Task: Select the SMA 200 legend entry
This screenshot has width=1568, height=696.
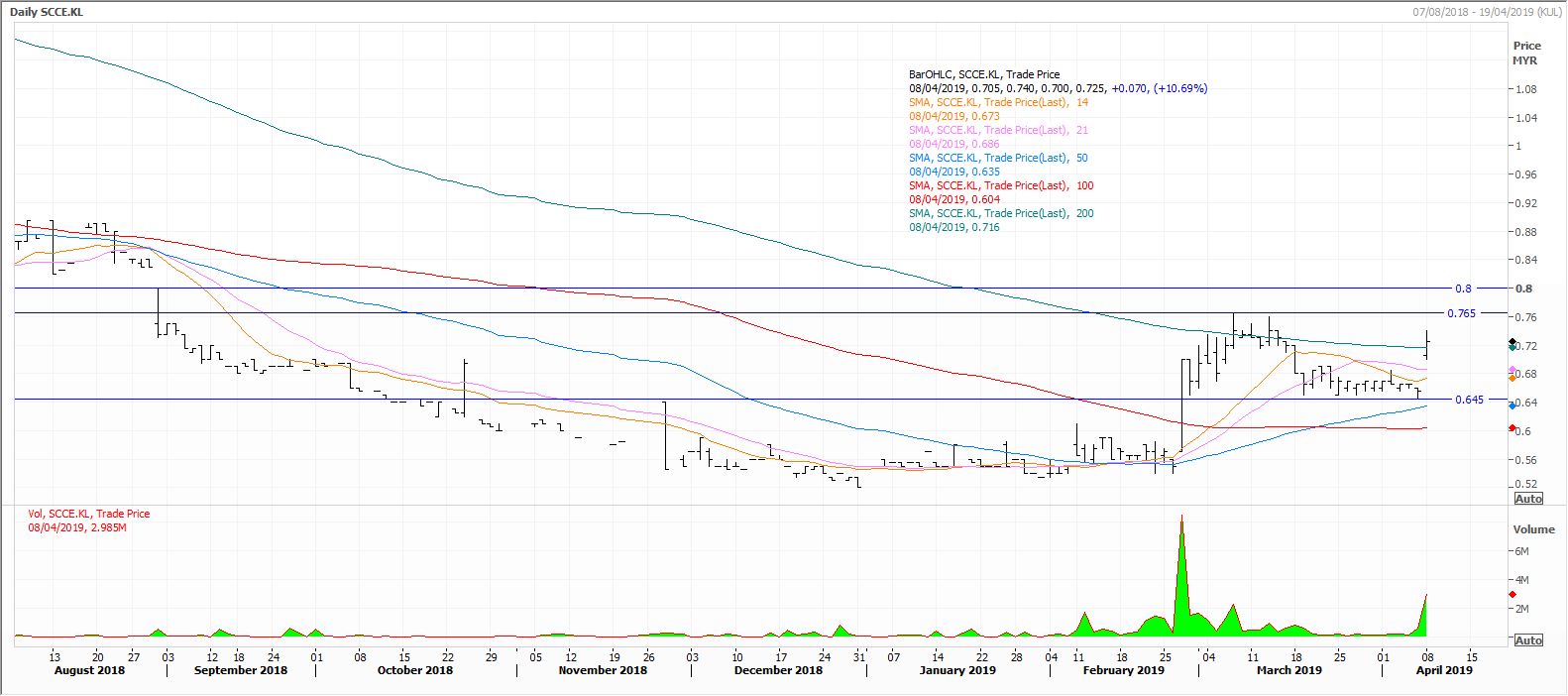Action: coord(1001,213)
